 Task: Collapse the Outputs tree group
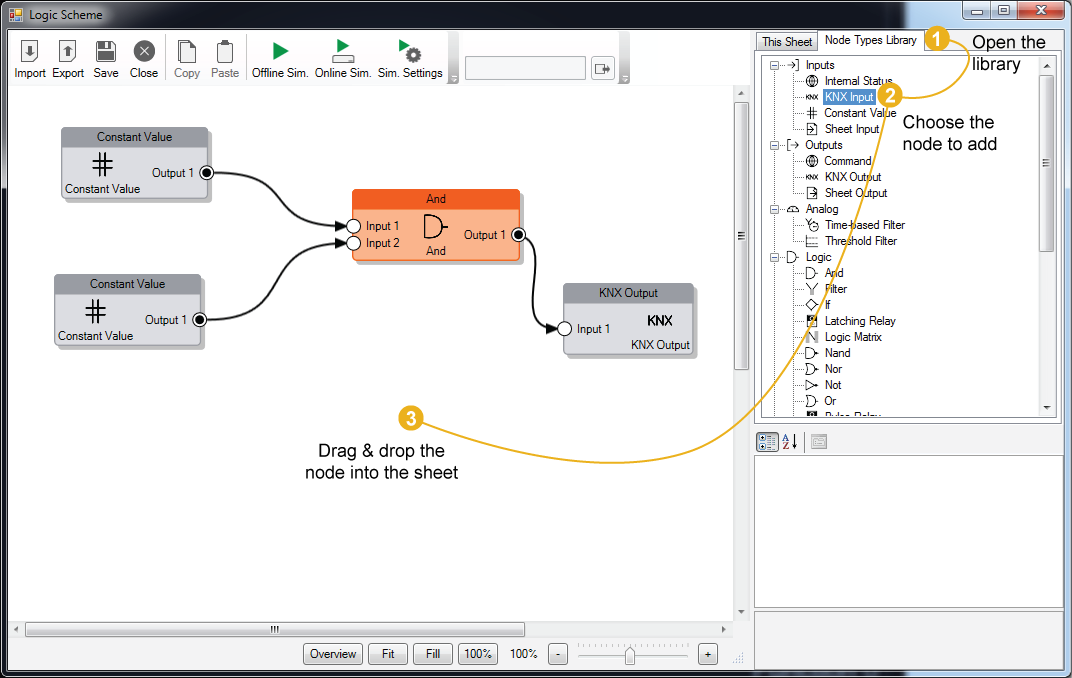(x=774, y=145)
